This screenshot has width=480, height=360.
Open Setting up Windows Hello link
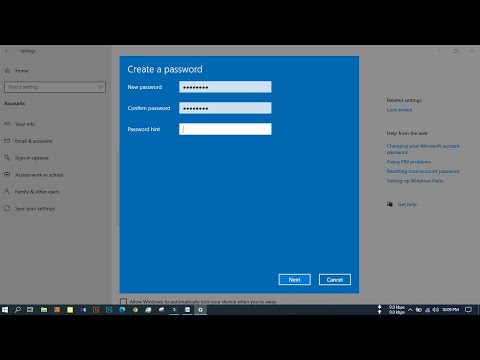[415, 181]
